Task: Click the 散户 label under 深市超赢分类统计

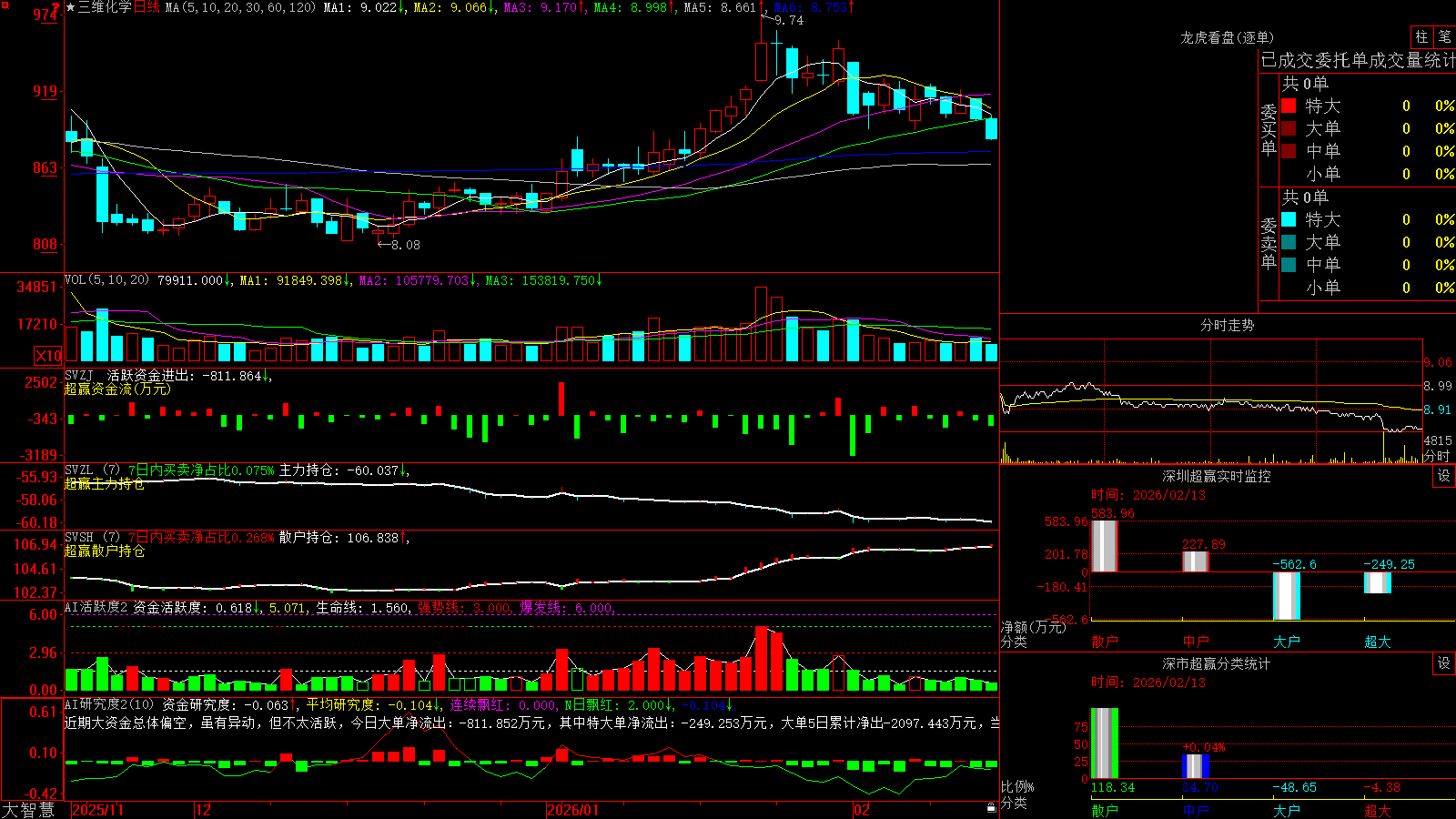Action: 1105,811
